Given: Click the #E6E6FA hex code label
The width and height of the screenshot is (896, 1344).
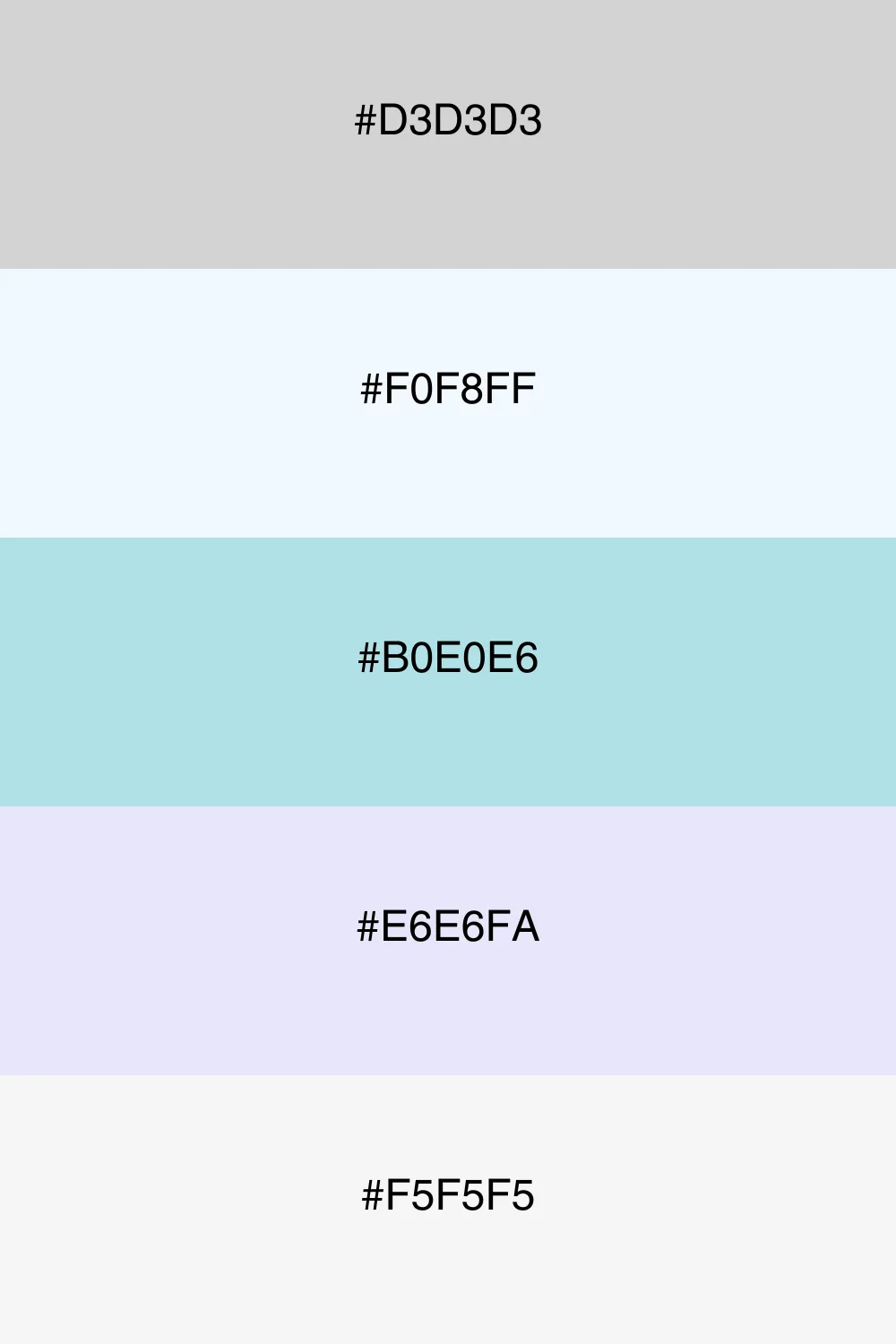Looking at the screenshot, I should point(448,927).
